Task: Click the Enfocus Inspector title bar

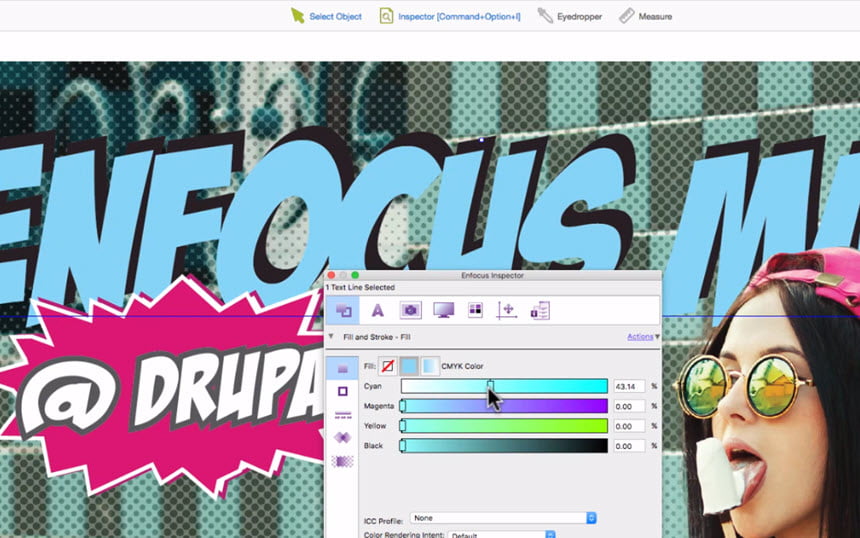Action: (x=493, y=275)
